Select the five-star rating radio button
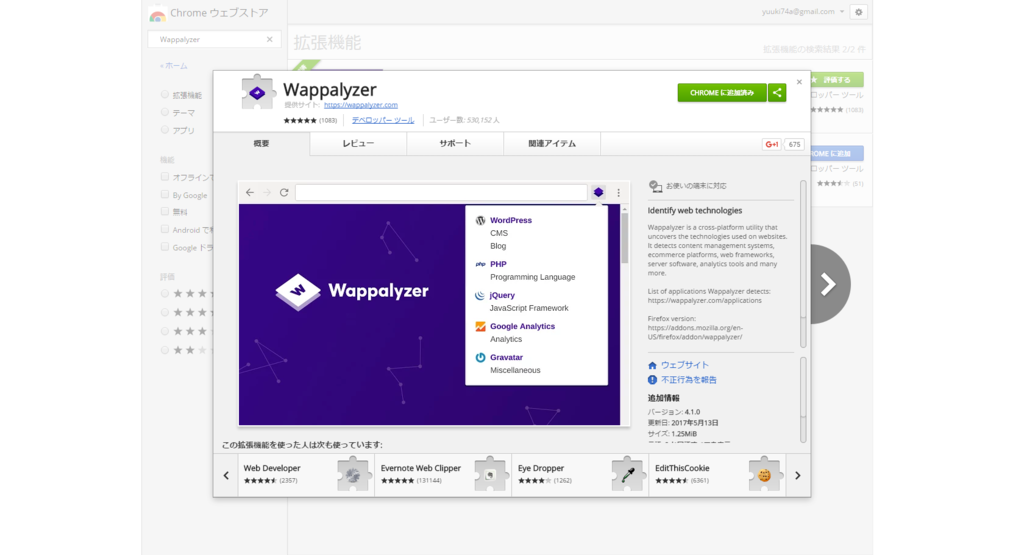 click(165, 294)
